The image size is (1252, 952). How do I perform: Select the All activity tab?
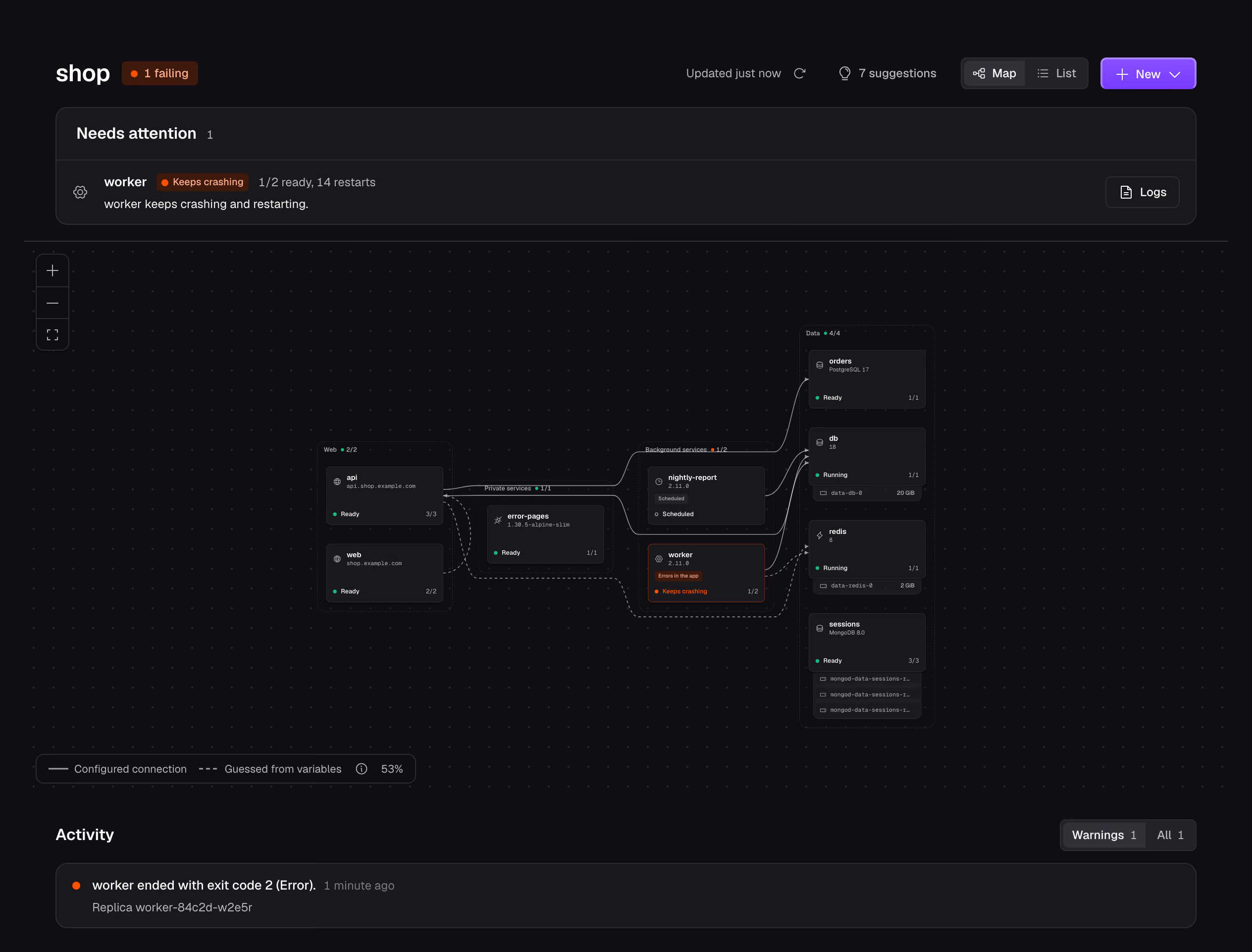[1170, 835]
